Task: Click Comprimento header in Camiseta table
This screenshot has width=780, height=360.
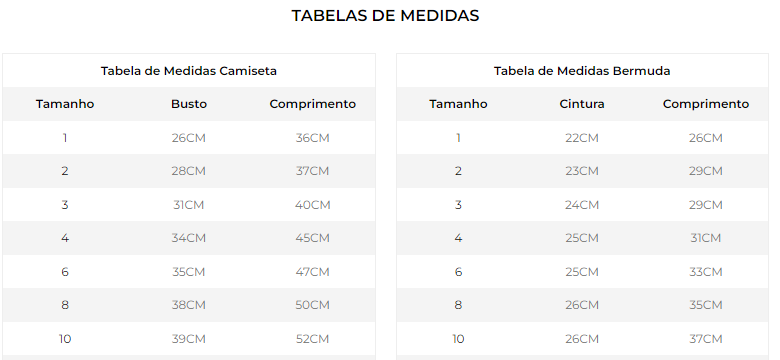Action: 312,104
